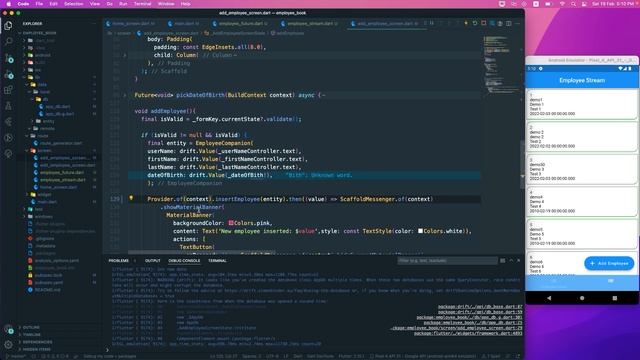The width and height of the screenshot is (640, 360).
Task: Open macOS Spotlight search in the menu bar
Action: [x=573, y=4]
